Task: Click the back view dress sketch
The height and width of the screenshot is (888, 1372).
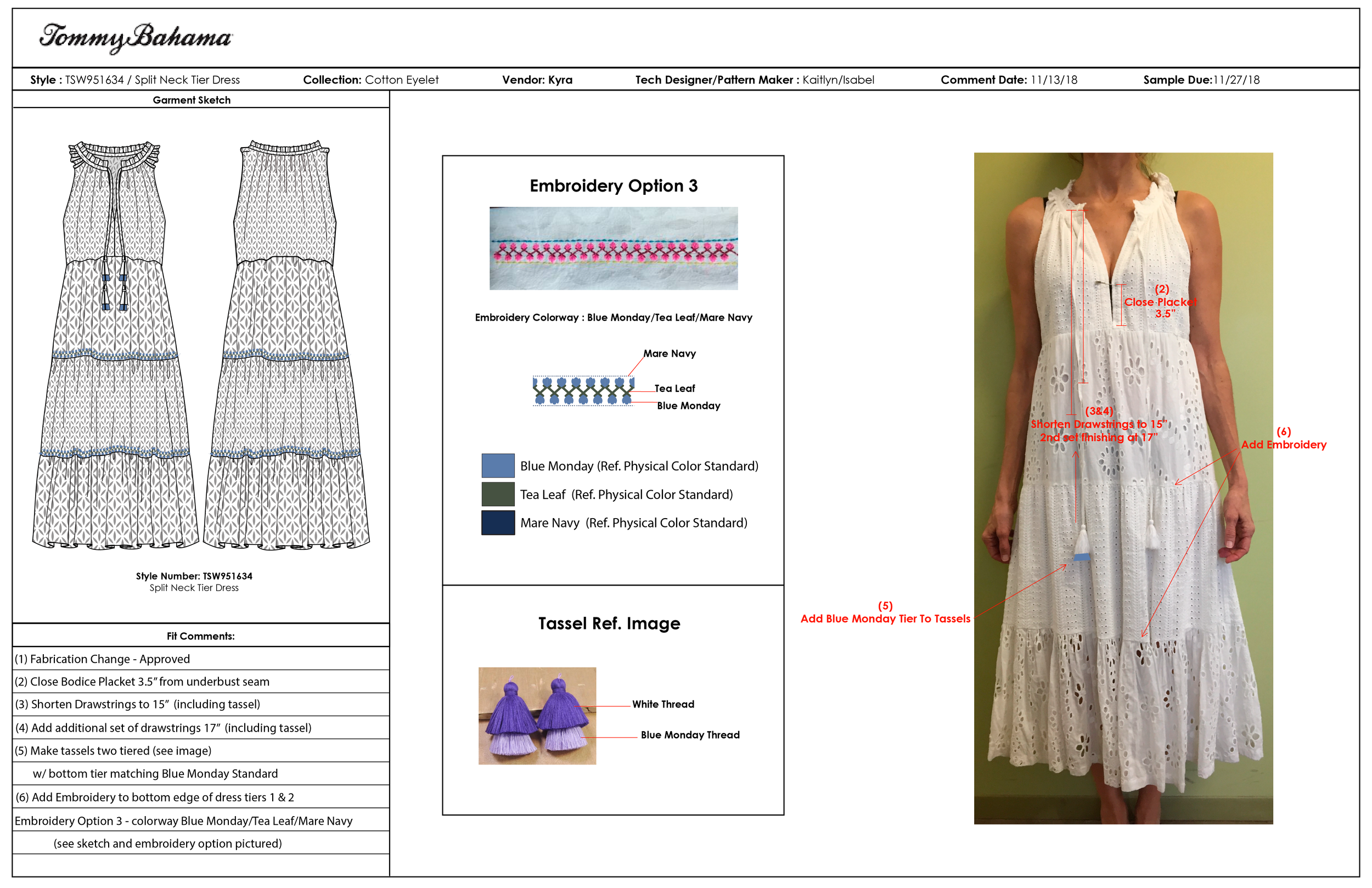Action: click(x=286, y=346)
